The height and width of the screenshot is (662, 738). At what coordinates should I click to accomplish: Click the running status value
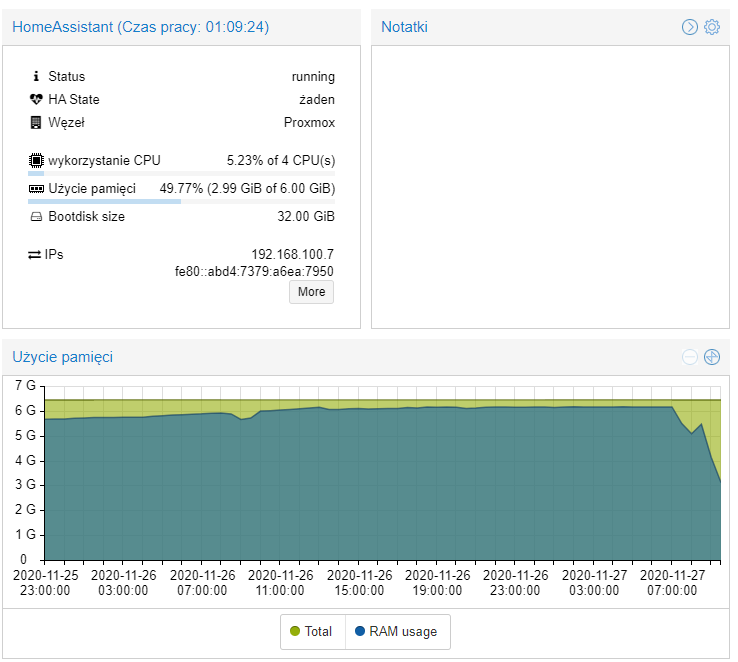pos(313,76)
